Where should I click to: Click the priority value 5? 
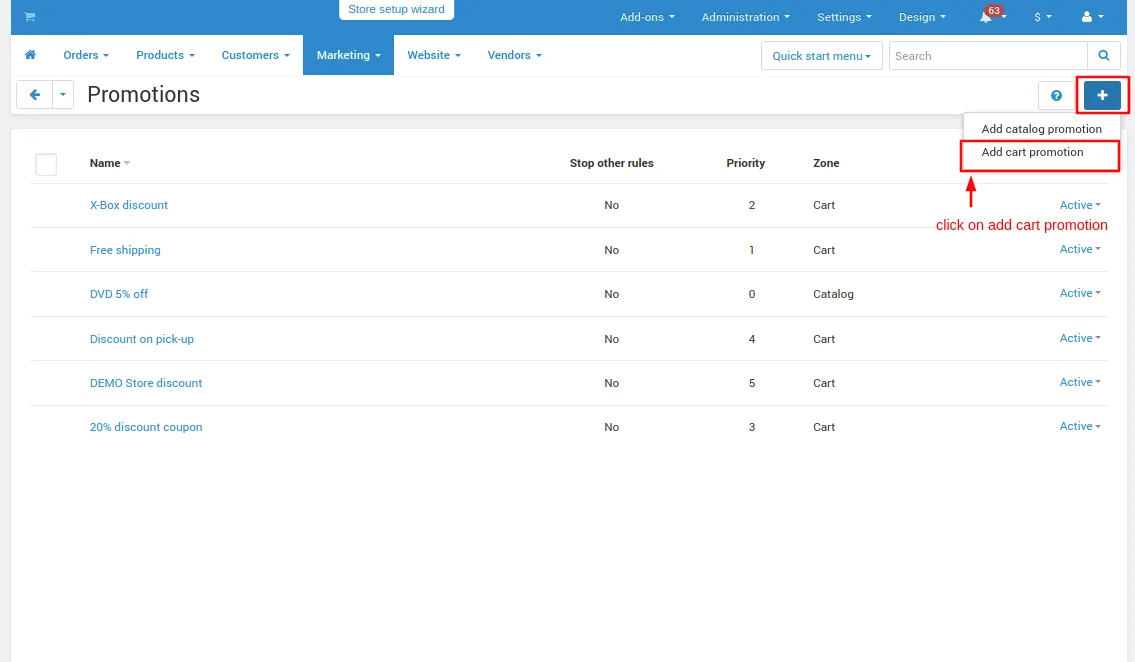coord(752,383)
